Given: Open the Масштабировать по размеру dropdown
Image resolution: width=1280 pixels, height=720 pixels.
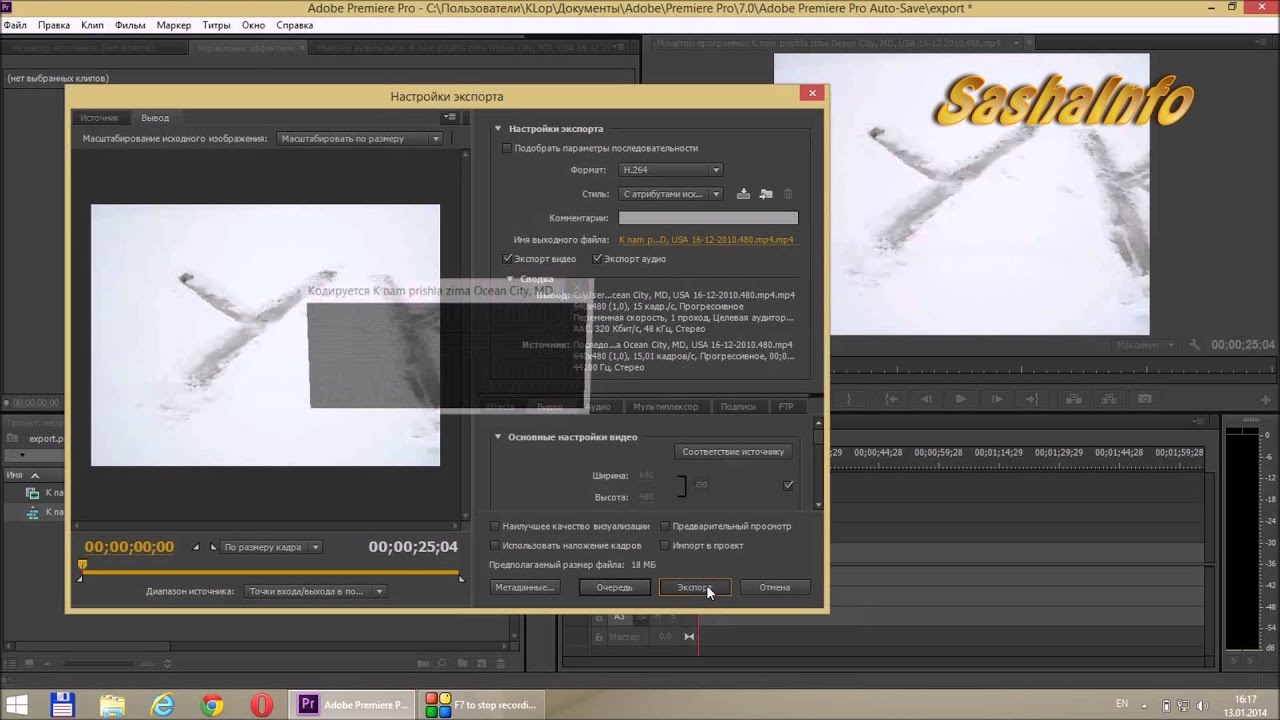Looking at the screenshot, I should click(x=359, y=139).
